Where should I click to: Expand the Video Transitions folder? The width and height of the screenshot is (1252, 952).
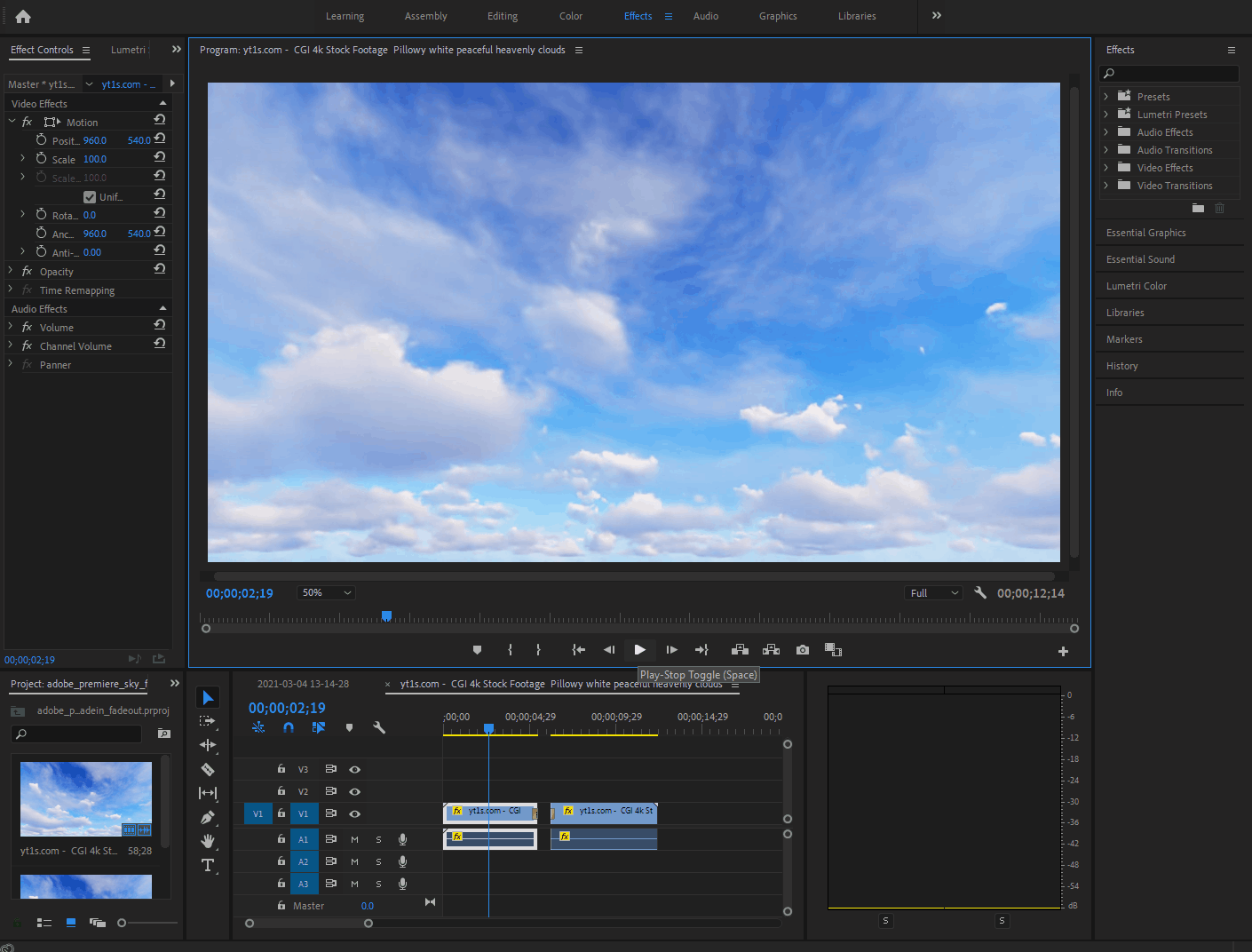(x=1106, y=186)
